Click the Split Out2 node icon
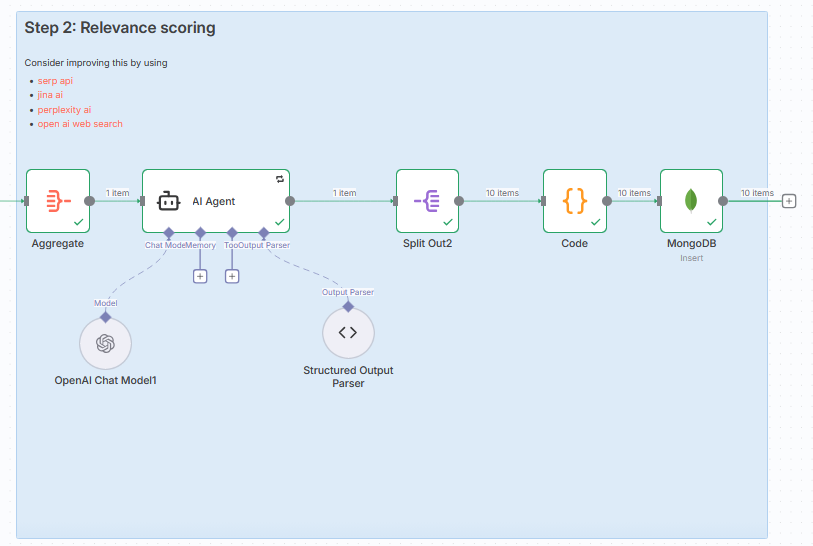 [x=427, y=200]
